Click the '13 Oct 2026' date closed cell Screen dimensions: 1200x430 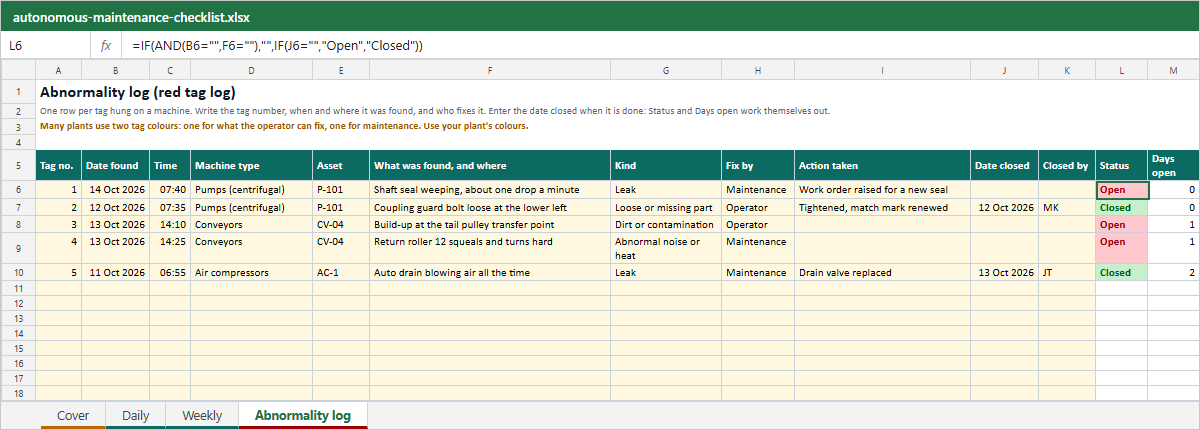point(1004,272)
